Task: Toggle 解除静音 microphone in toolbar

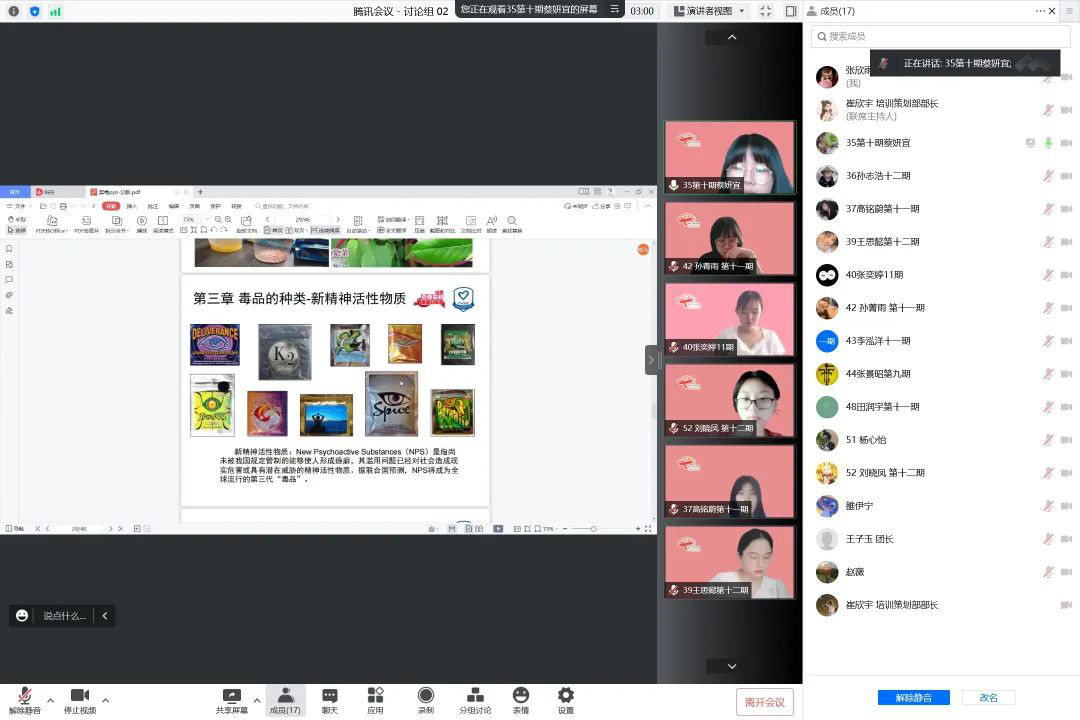Action: click(x=25, y=696)
